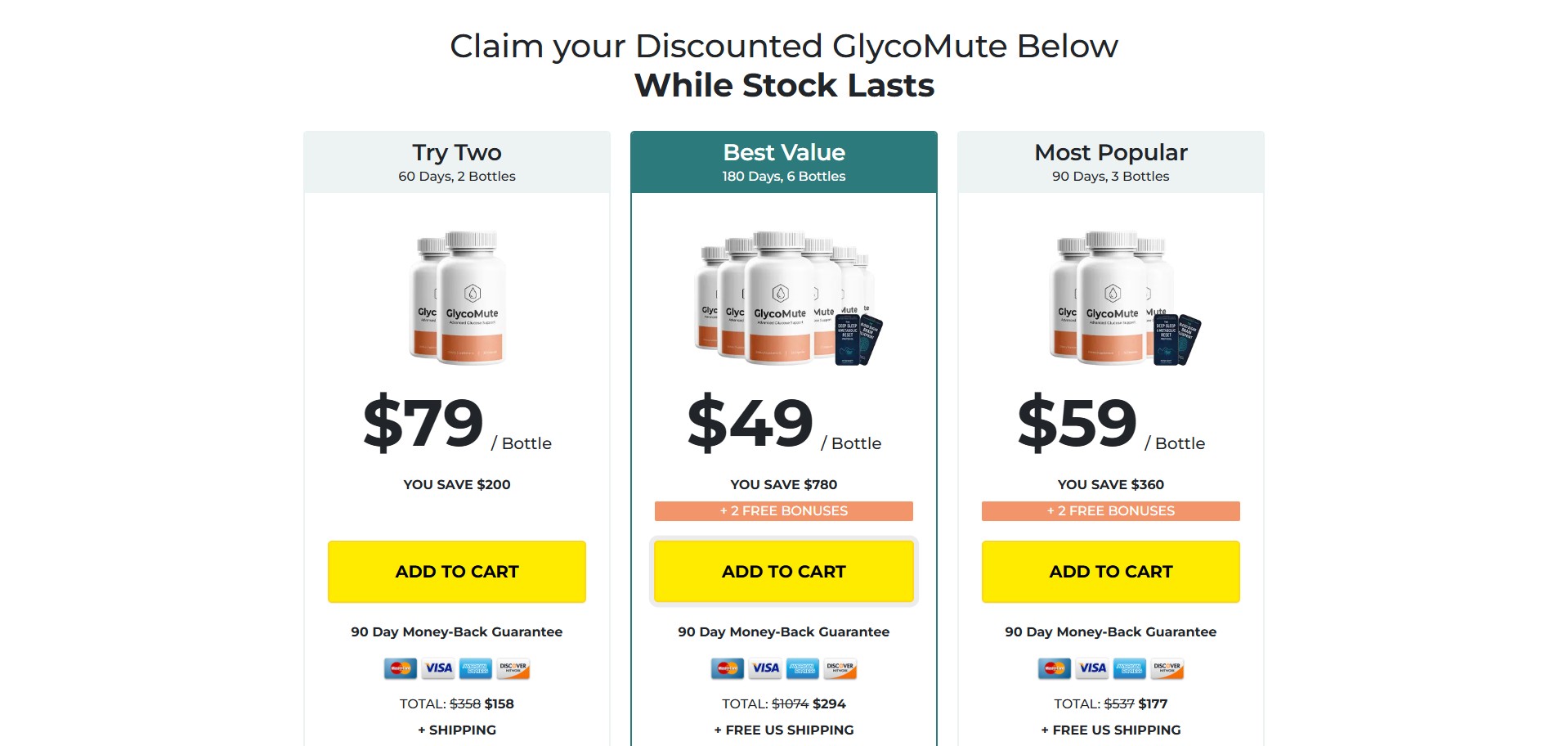Click Mastercard icon in Best Value package
The image size is (1568, 746).
(728, 668)
